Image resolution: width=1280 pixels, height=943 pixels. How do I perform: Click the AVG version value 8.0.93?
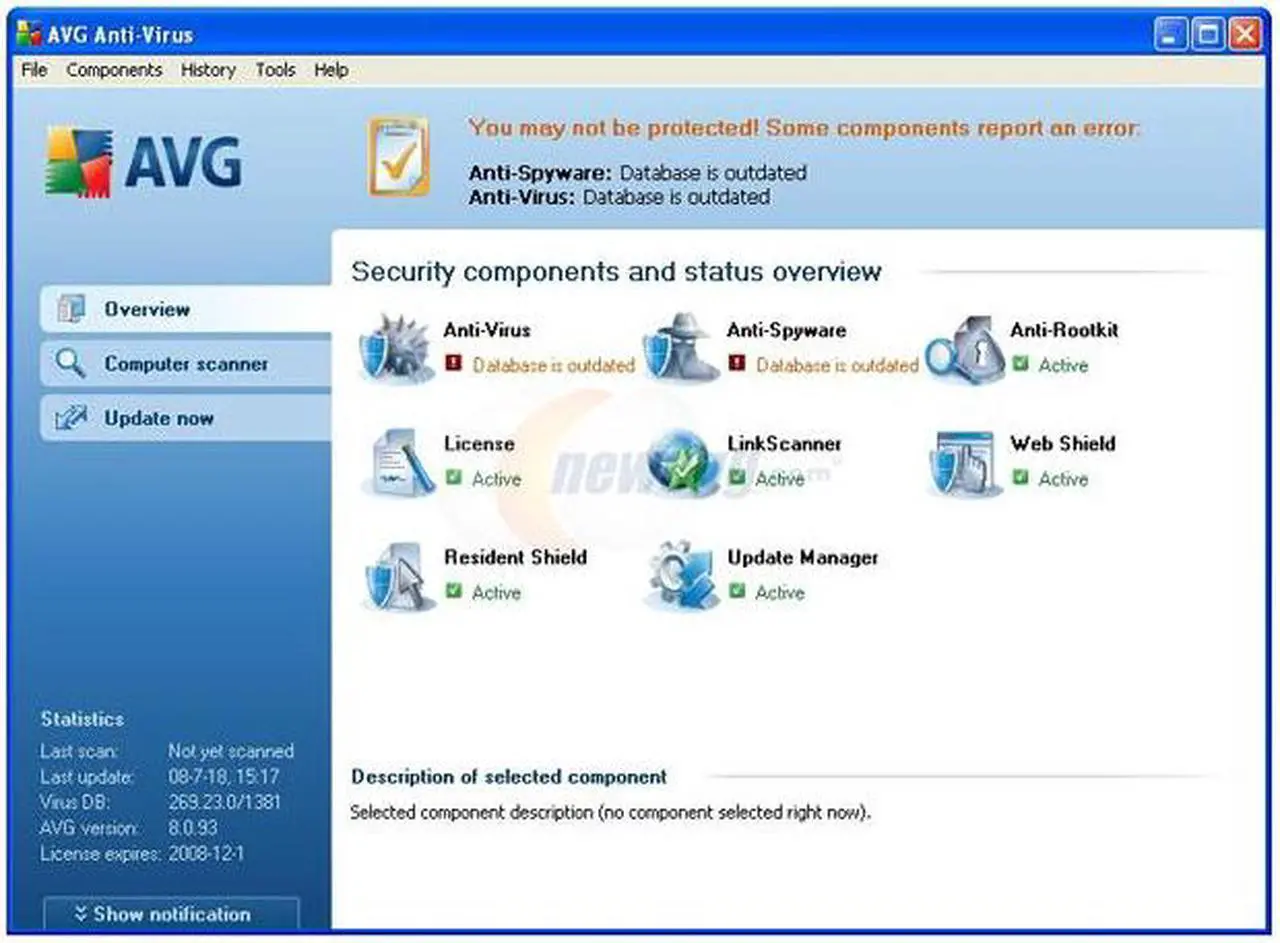[194, 828]
